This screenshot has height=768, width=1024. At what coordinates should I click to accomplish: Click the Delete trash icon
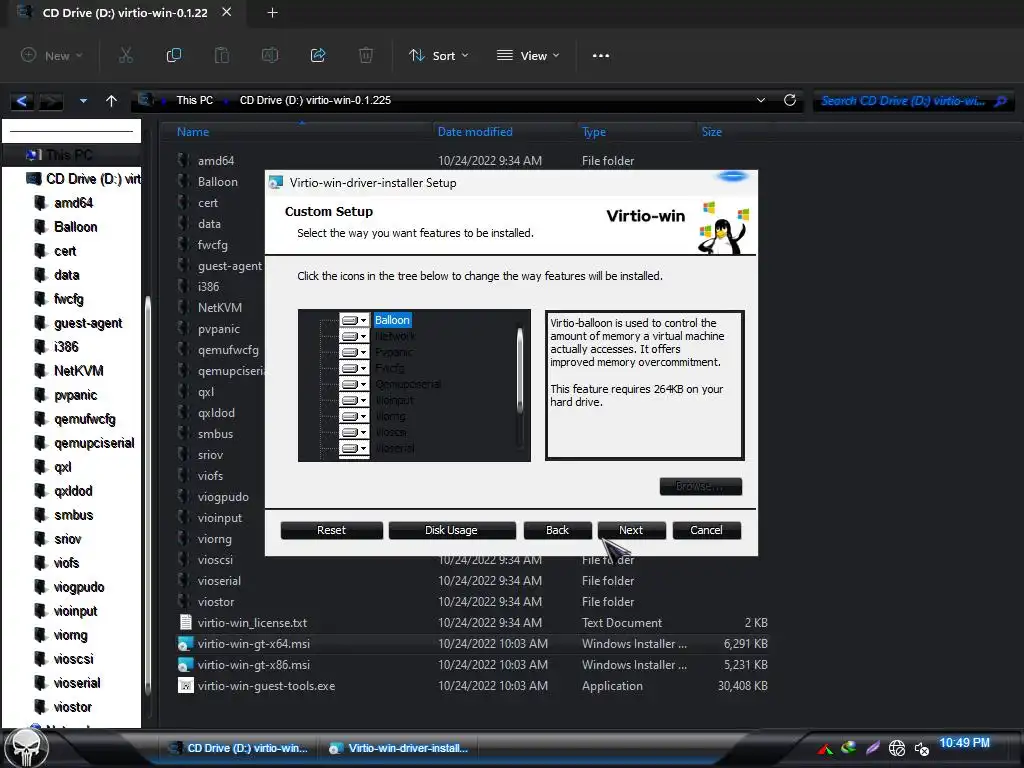pos(366,56)
